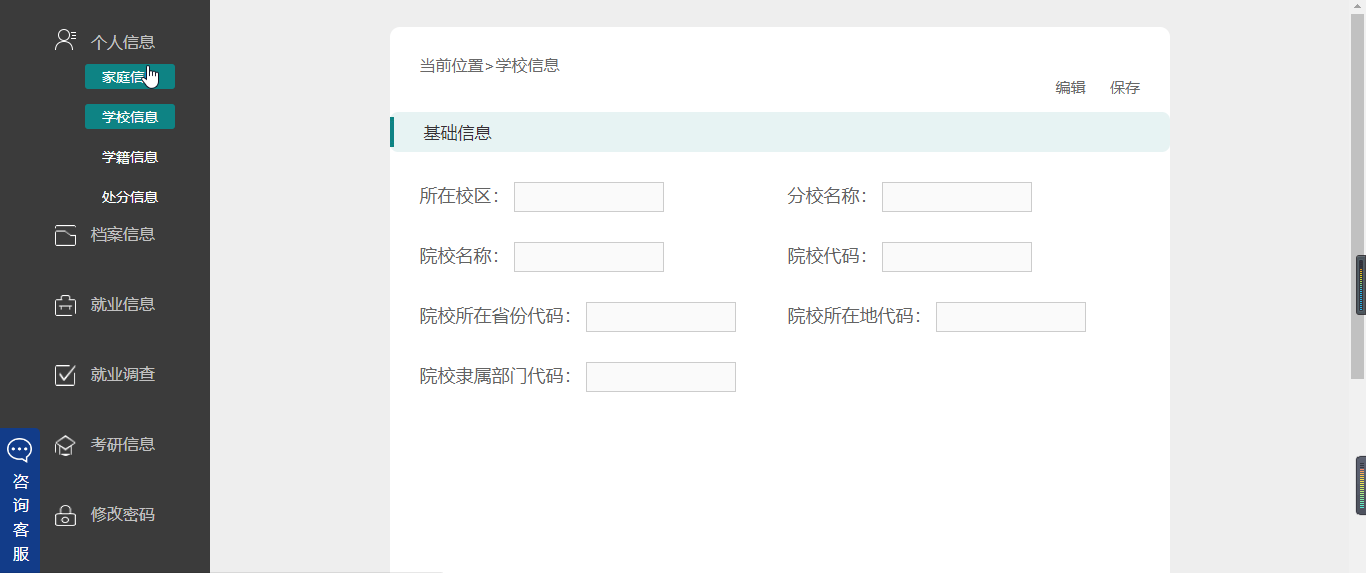Click the 院校名称 input field
This screenshot has height=573, width=1366.
(589, 257)
